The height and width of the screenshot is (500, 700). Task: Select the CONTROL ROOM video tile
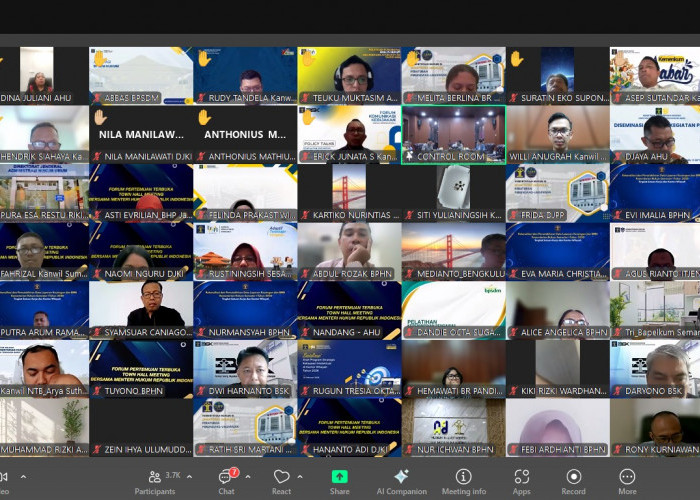point(454,134)
